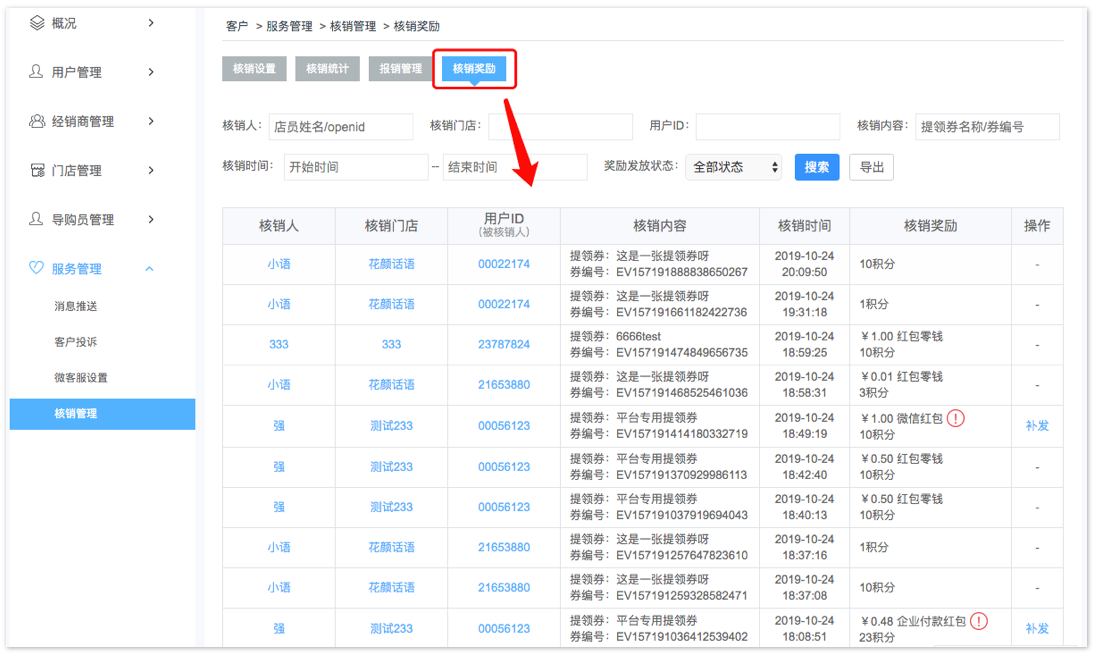This screenshot has height=654, width=1098.
Task: Click user ID 21653880 in 18:58:31 row
Action: 504,384
